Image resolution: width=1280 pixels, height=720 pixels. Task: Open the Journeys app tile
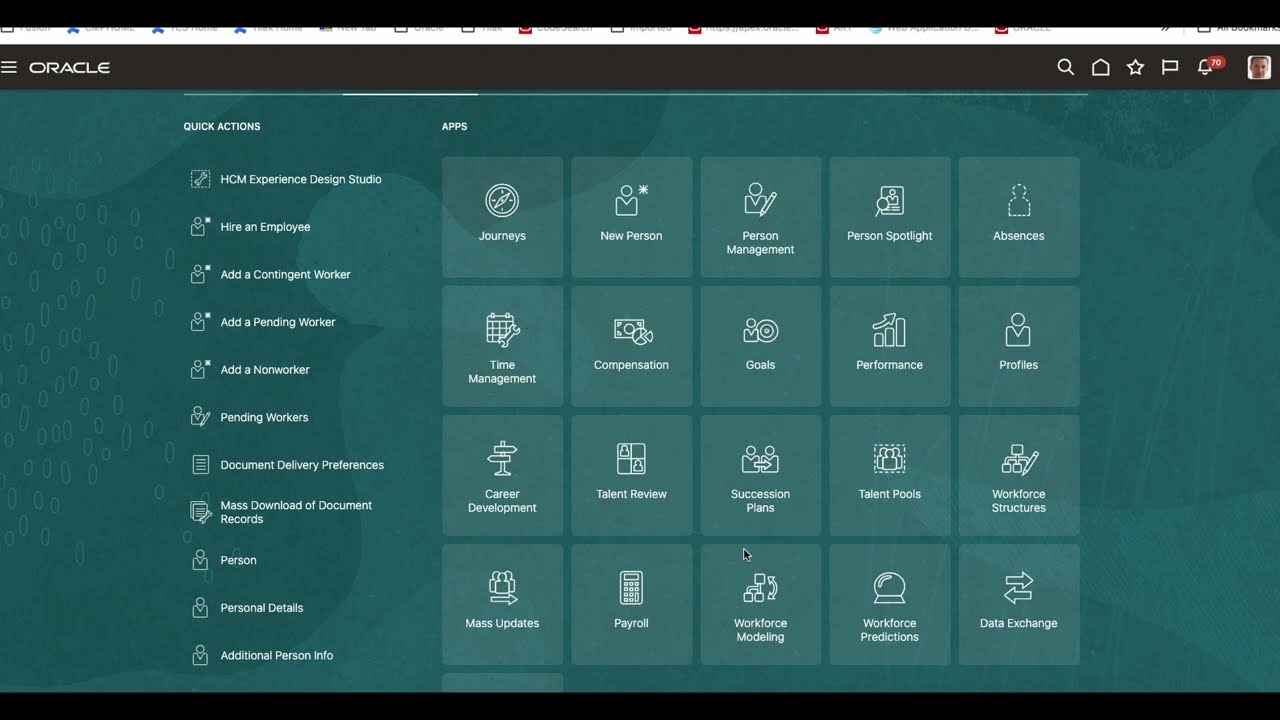click(502, 217)
